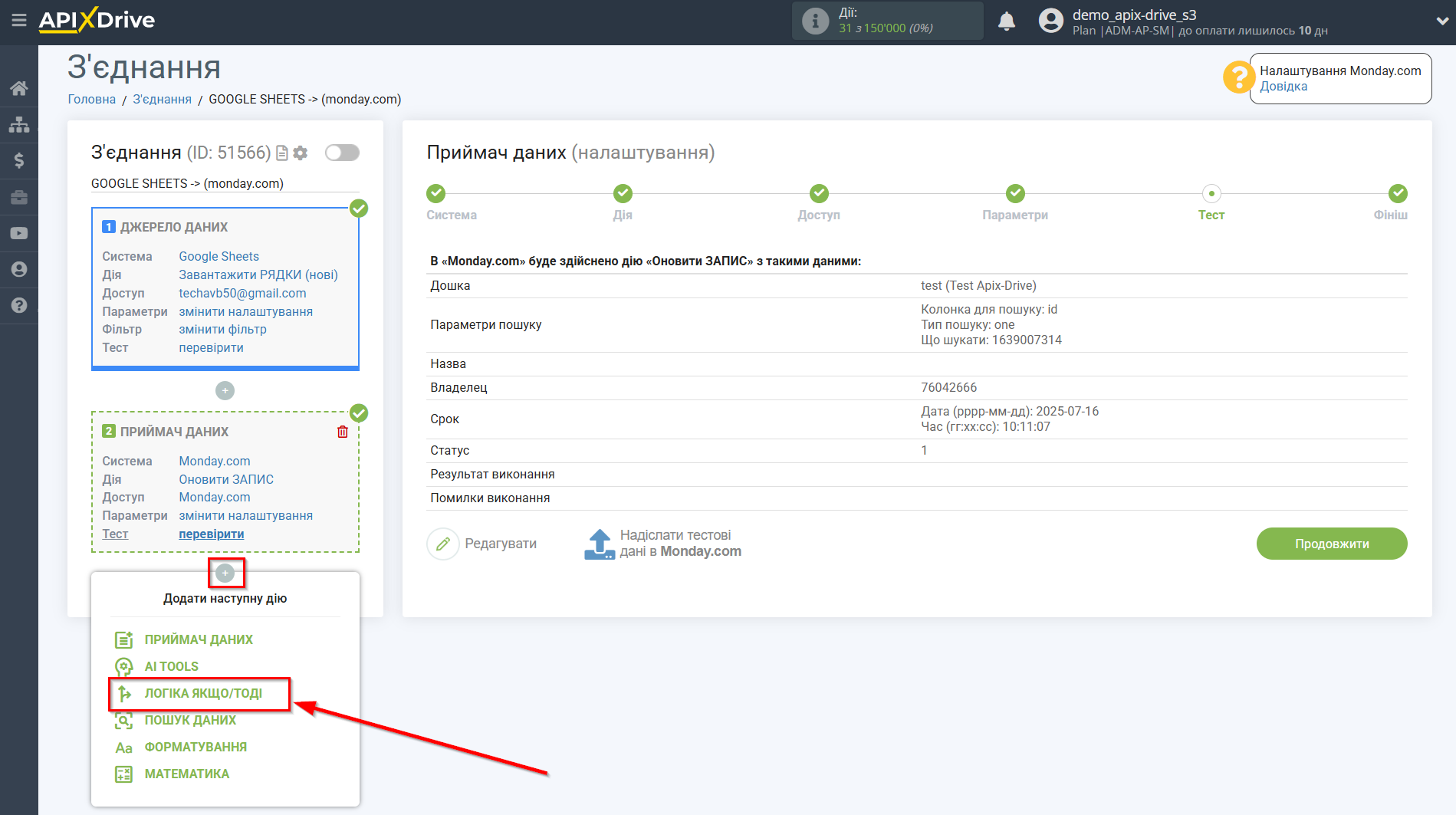
Task: Go to the Дія step
Action: point(623,193)
